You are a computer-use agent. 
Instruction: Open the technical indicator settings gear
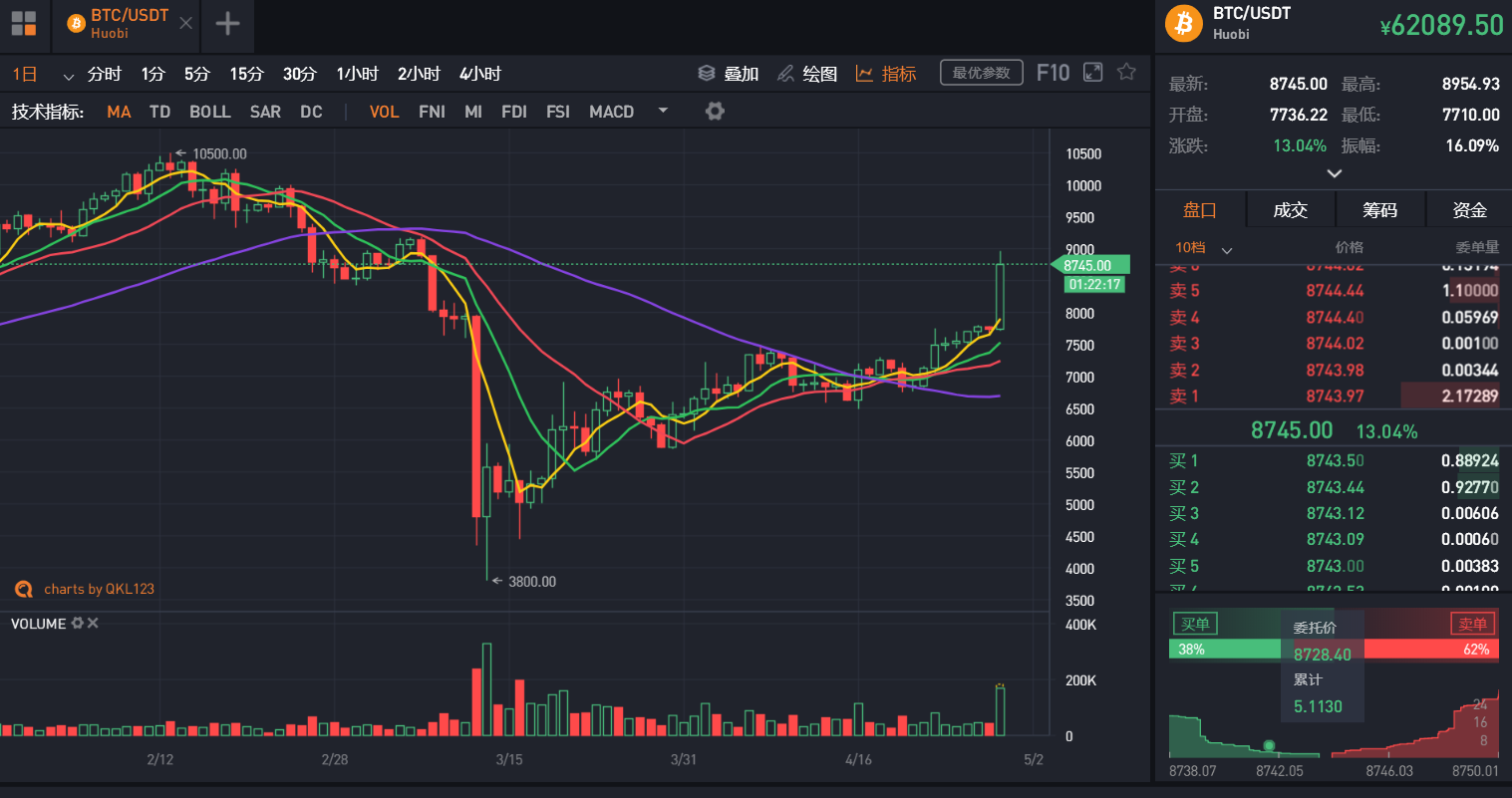[715, 112]
